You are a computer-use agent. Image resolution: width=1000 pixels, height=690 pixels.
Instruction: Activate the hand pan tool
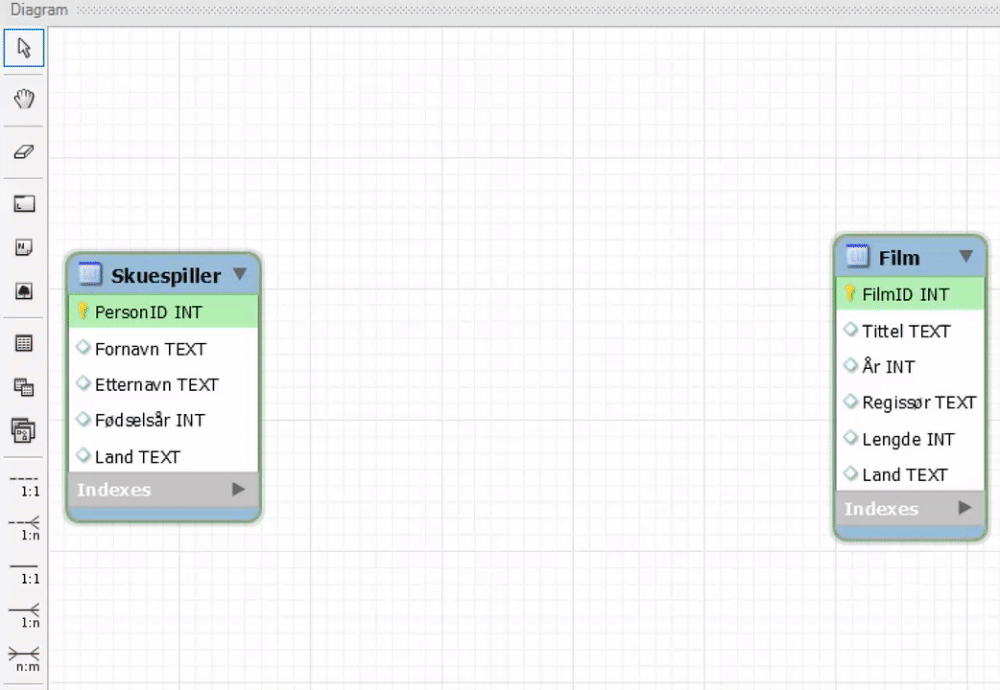click(23, 98)
